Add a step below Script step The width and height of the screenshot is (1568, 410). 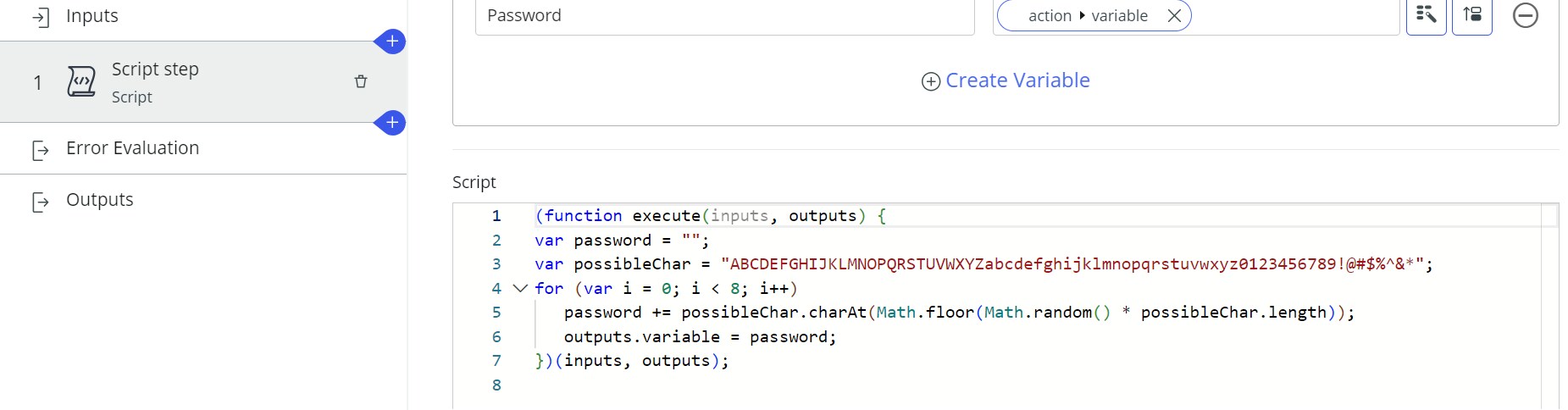point(391,122)
